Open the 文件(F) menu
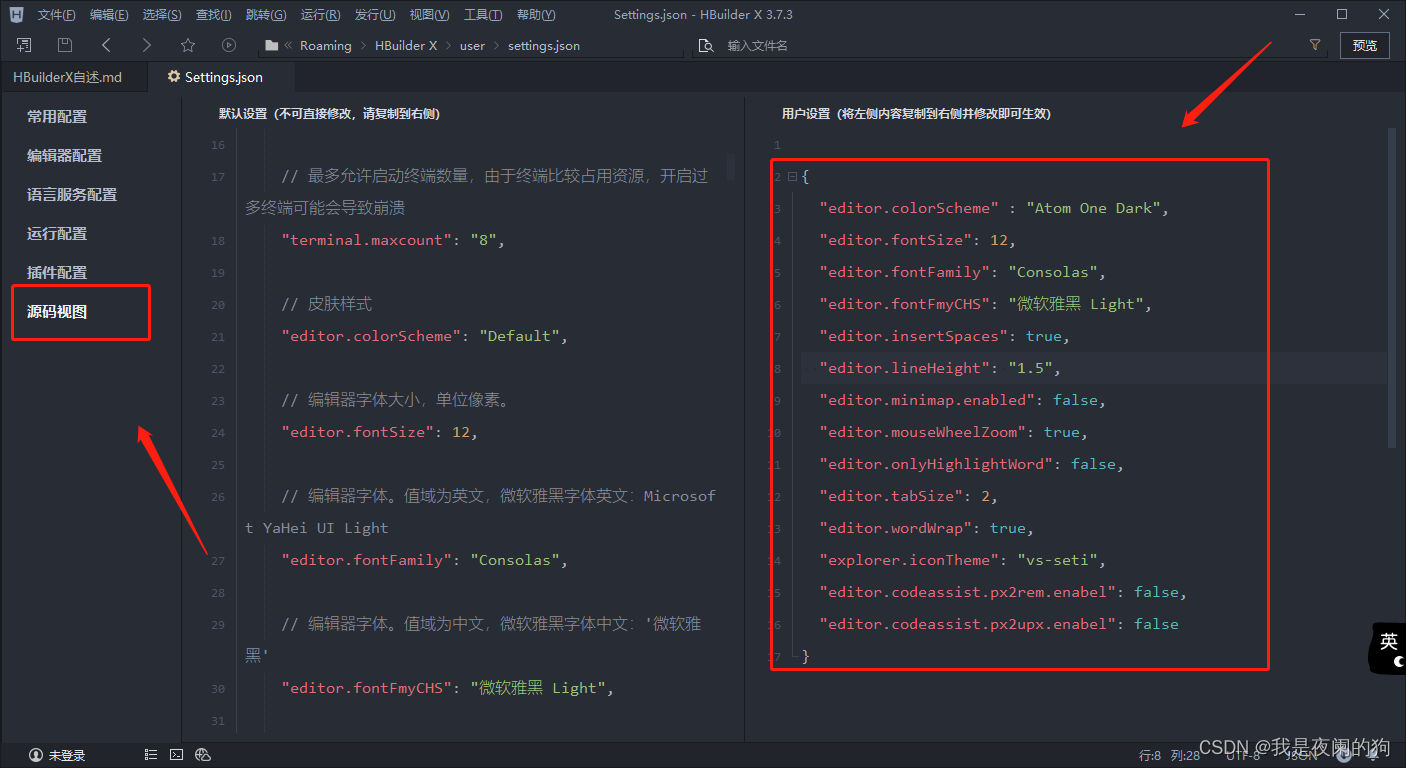1406x768 pixels. [57, 15]
